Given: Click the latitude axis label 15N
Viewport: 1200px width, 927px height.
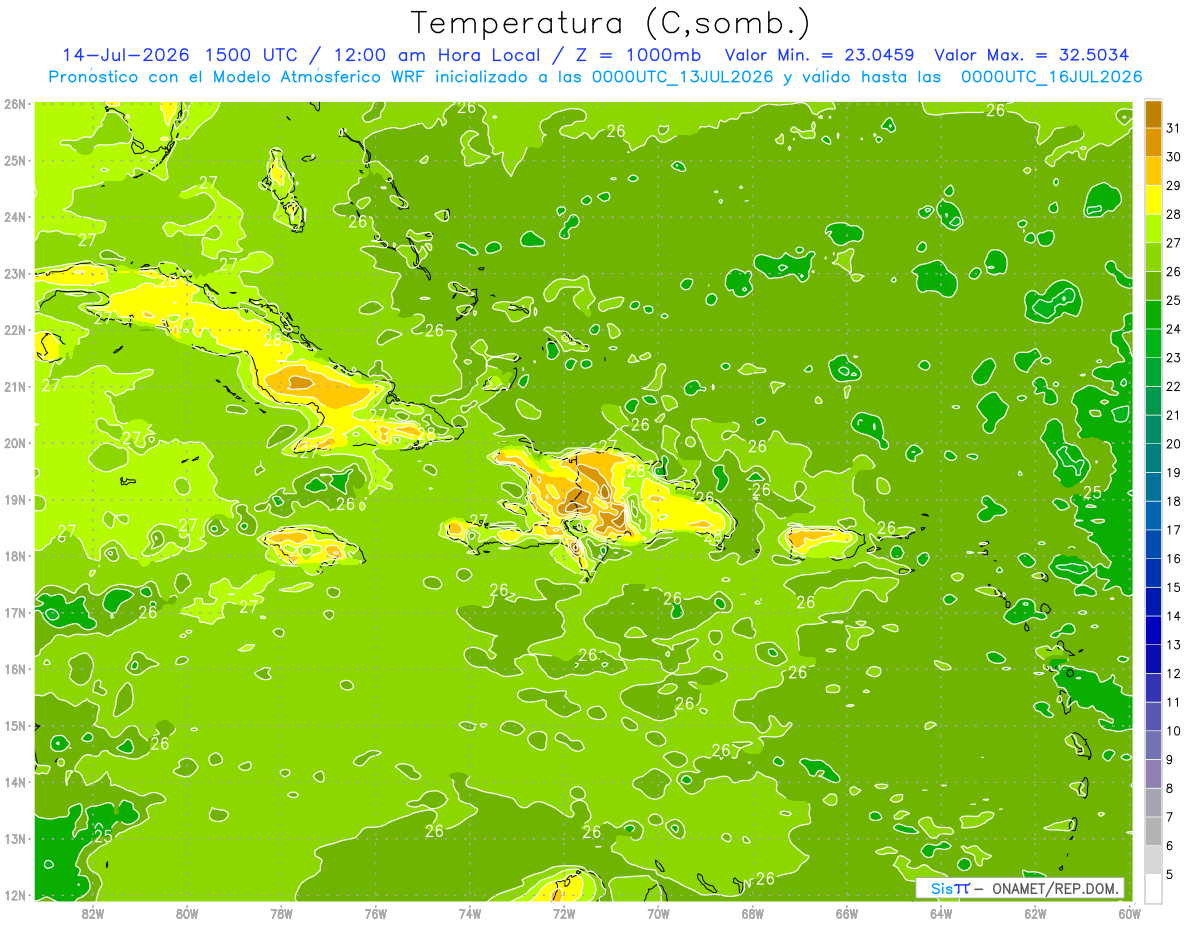Looking at the screenshot, I should tap(16, 726).
